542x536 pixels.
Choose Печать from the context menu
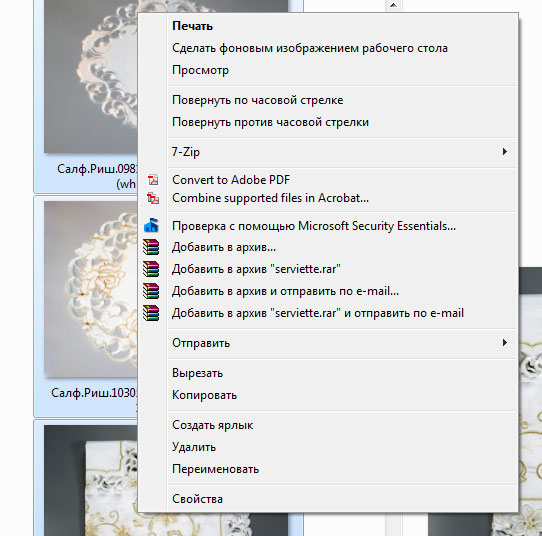pyautogui.click(x=327, y=26)
